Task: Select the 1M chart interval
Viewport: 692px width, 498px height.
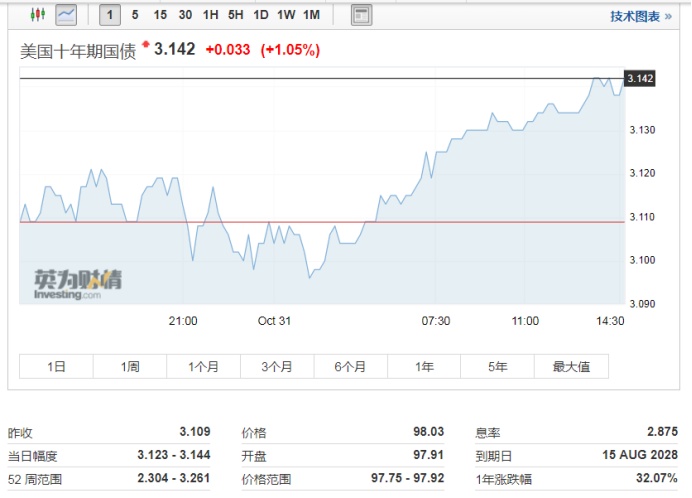Action: (311, 15)
